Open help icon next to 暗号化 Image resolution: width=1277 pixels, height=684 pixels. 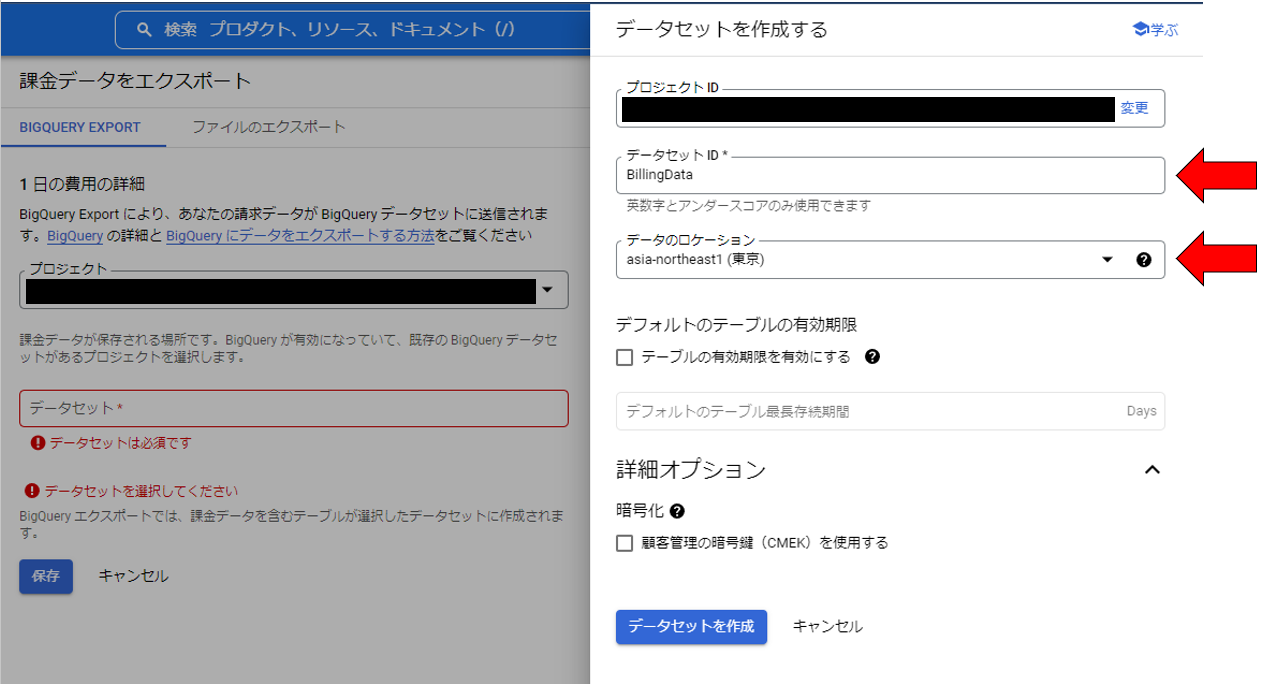click(677, 511)
